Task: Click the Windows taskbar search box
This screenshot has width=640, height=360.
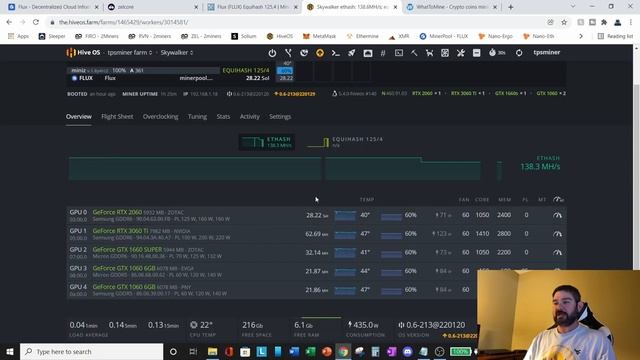Action: point(91,351)
